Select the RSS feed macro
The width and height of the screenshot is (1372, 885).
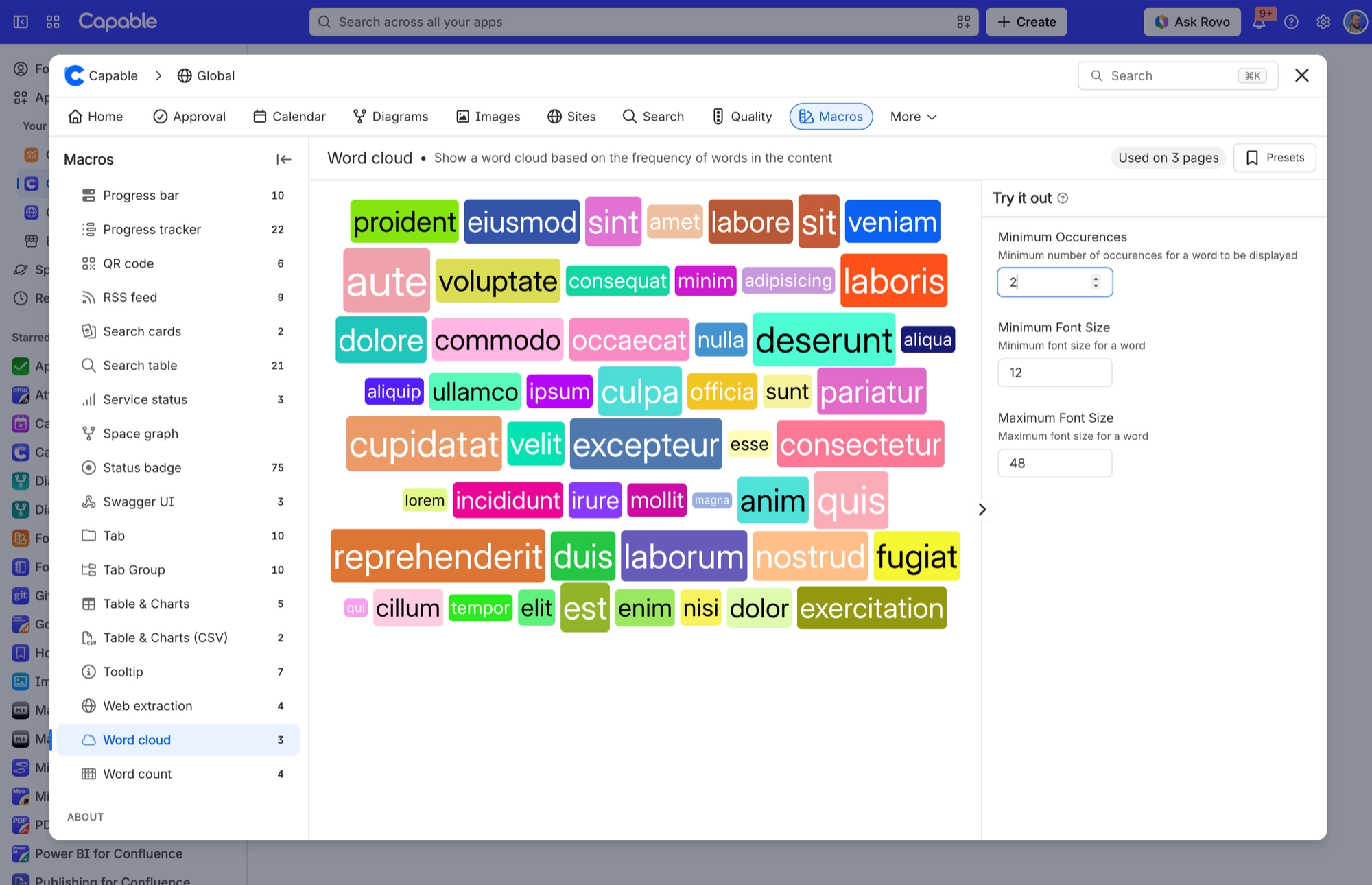pos(178,297)
